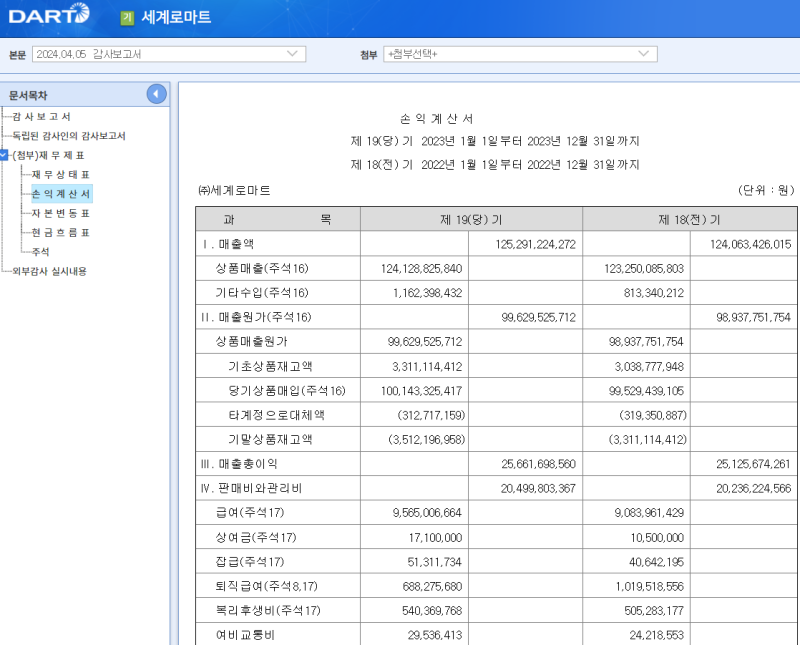Image resolution: width=800 pixels, height=645 pixels.
Task: Click the Ⅰ. 매출액 row label
Action: (x=228, y=244)
